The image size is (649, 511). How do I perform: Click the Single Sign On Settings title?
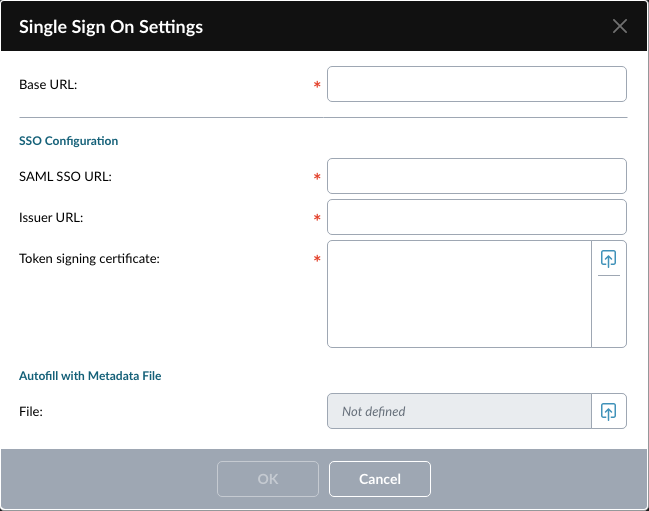coord(111,27)
